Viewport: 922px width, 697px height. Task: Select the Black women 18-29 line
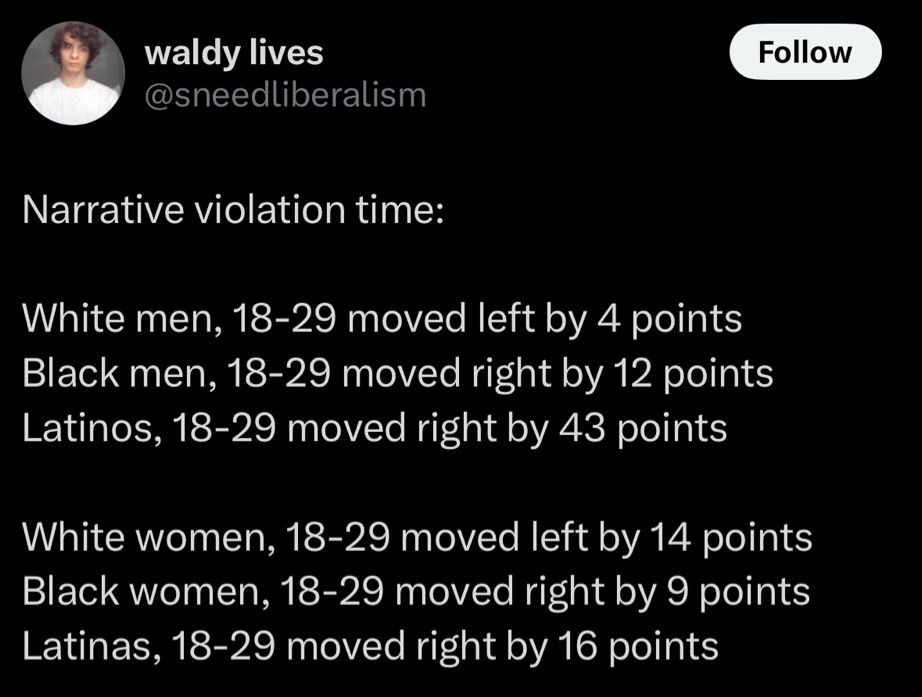point(416,591)
